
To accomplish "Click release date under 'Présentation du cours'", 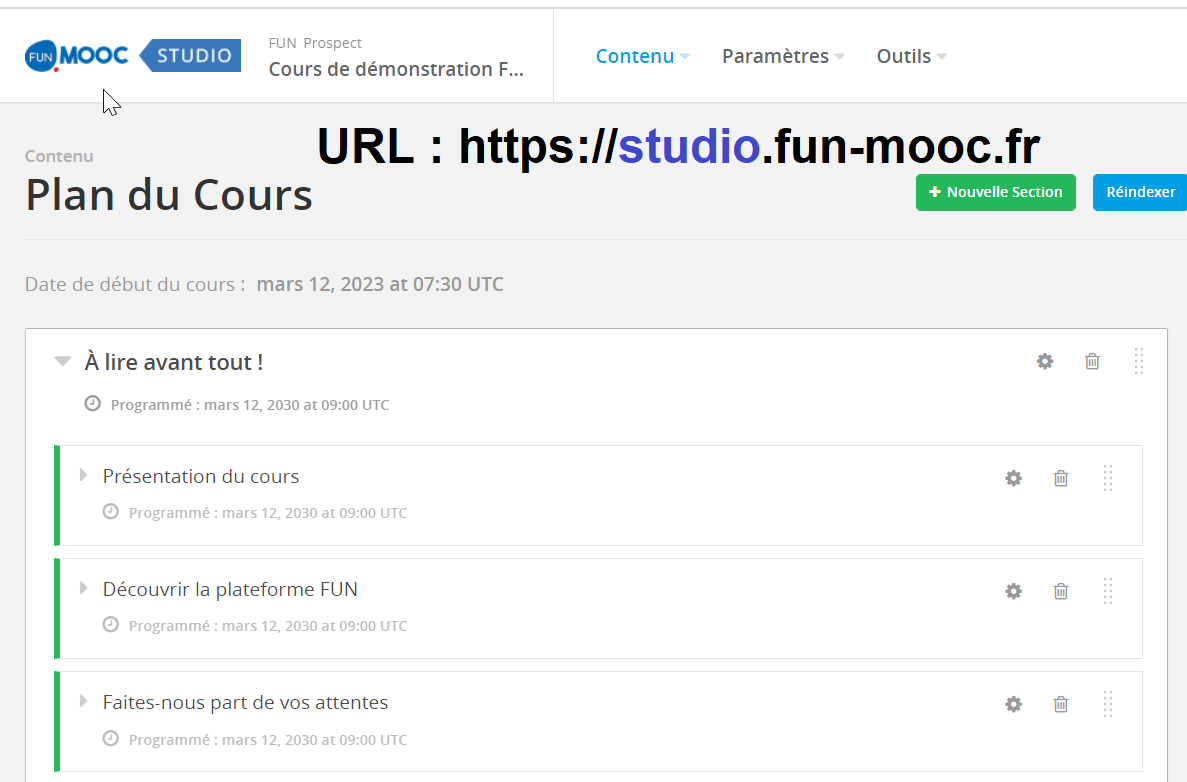I will pyautogui.click(x=268, y=513).
